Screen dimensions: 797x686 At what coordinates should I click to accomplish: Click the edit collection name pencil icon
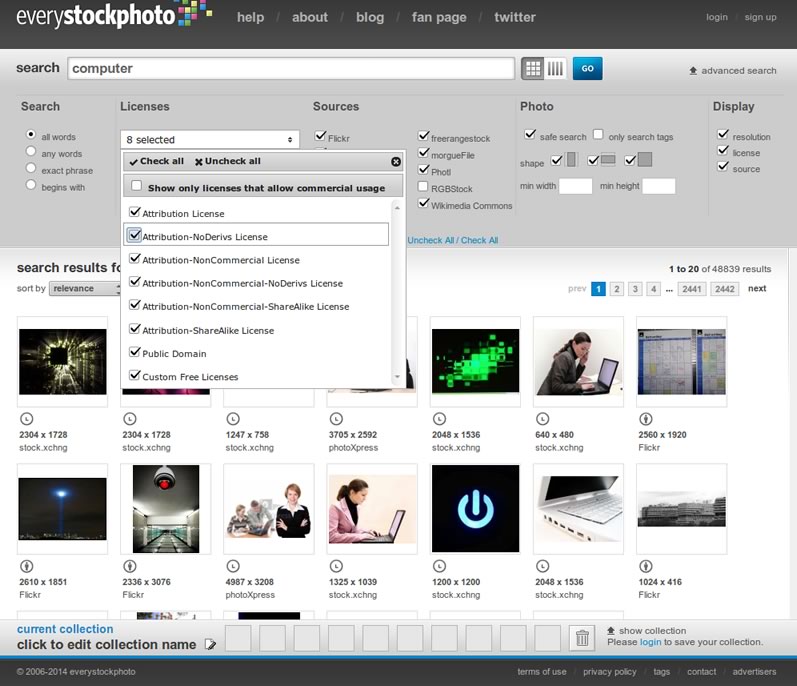coord(210,645)
